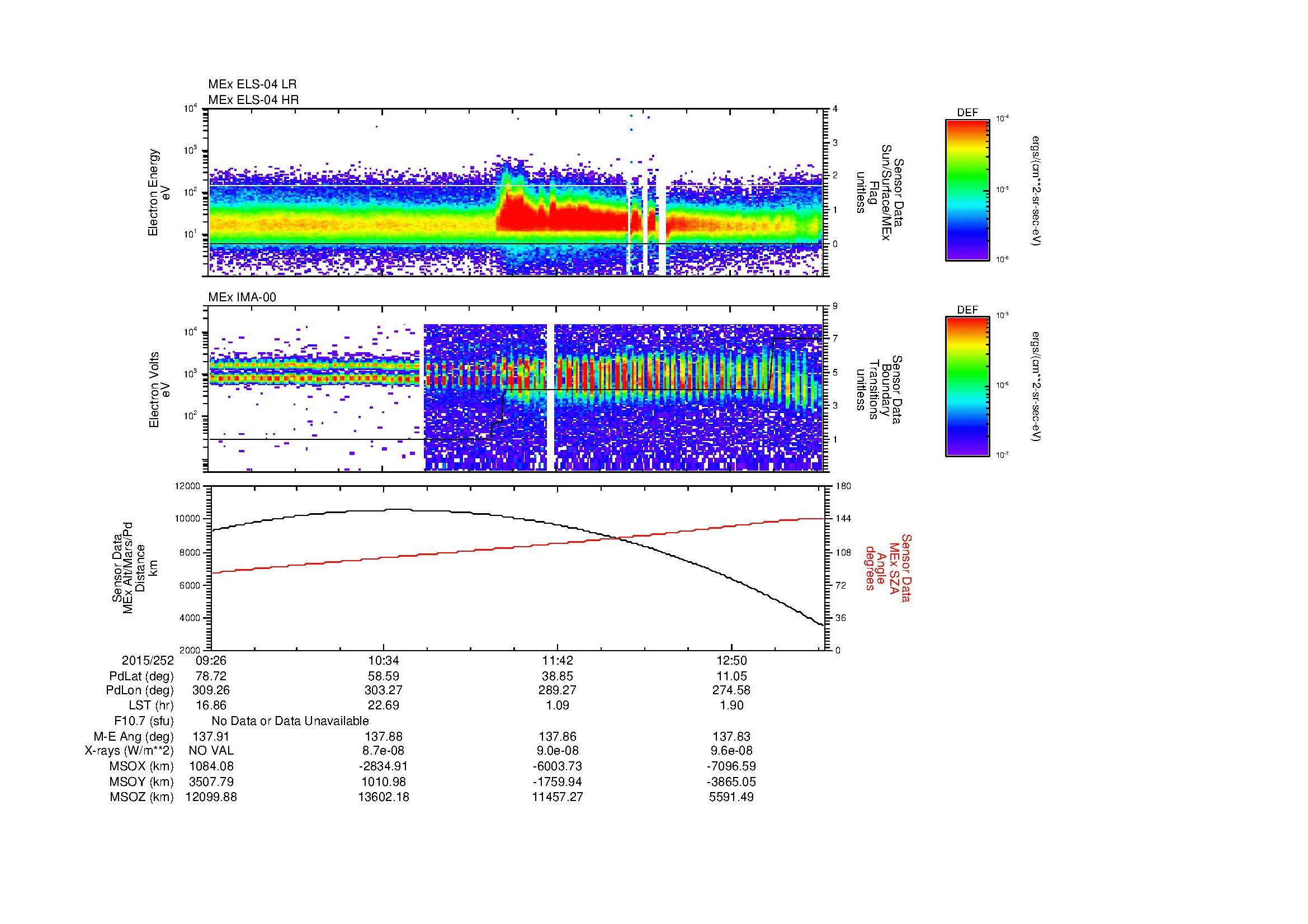Click the 'PdLat (deg)' row label

pos(141,676)
